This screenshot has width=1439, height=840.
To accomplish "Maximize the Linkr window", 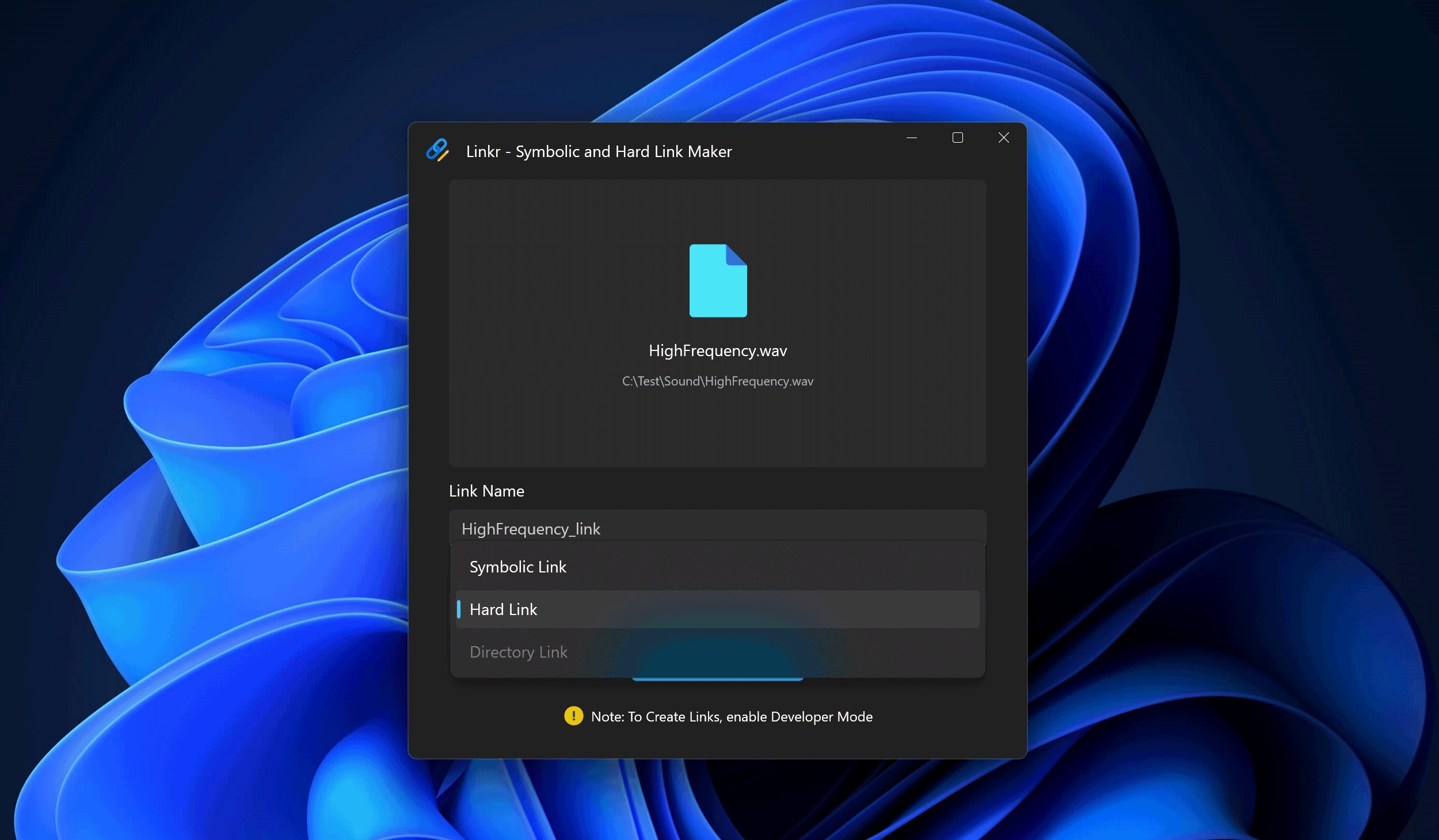I will click(957, 138).
